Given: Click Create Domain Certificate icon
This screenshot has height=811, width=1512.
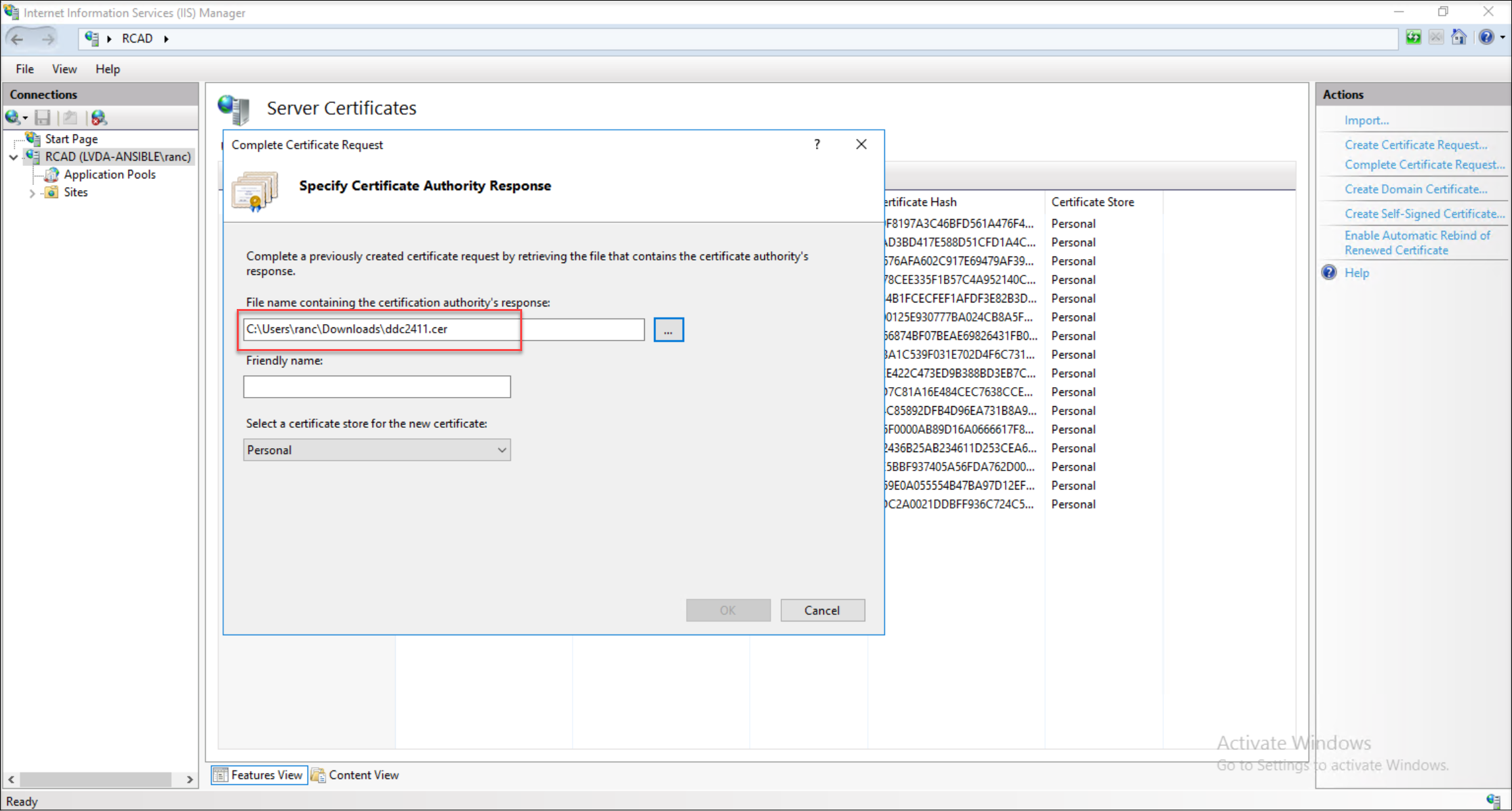Looking at the screenshot, I should coord(1414,189).
